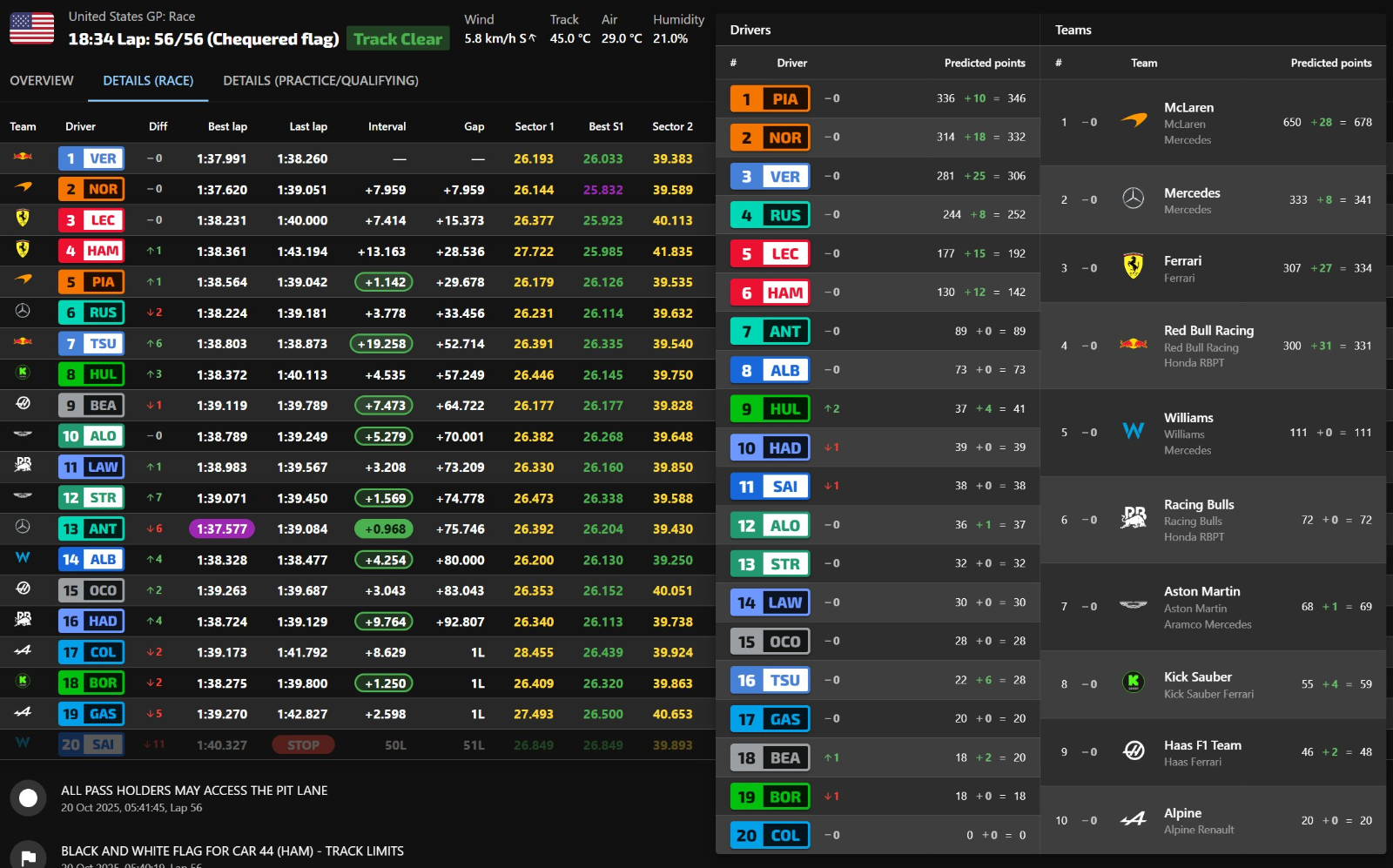Open the Details (Practice/Qualifying) tab
The image size is (1393, 868).
[320, 81]
